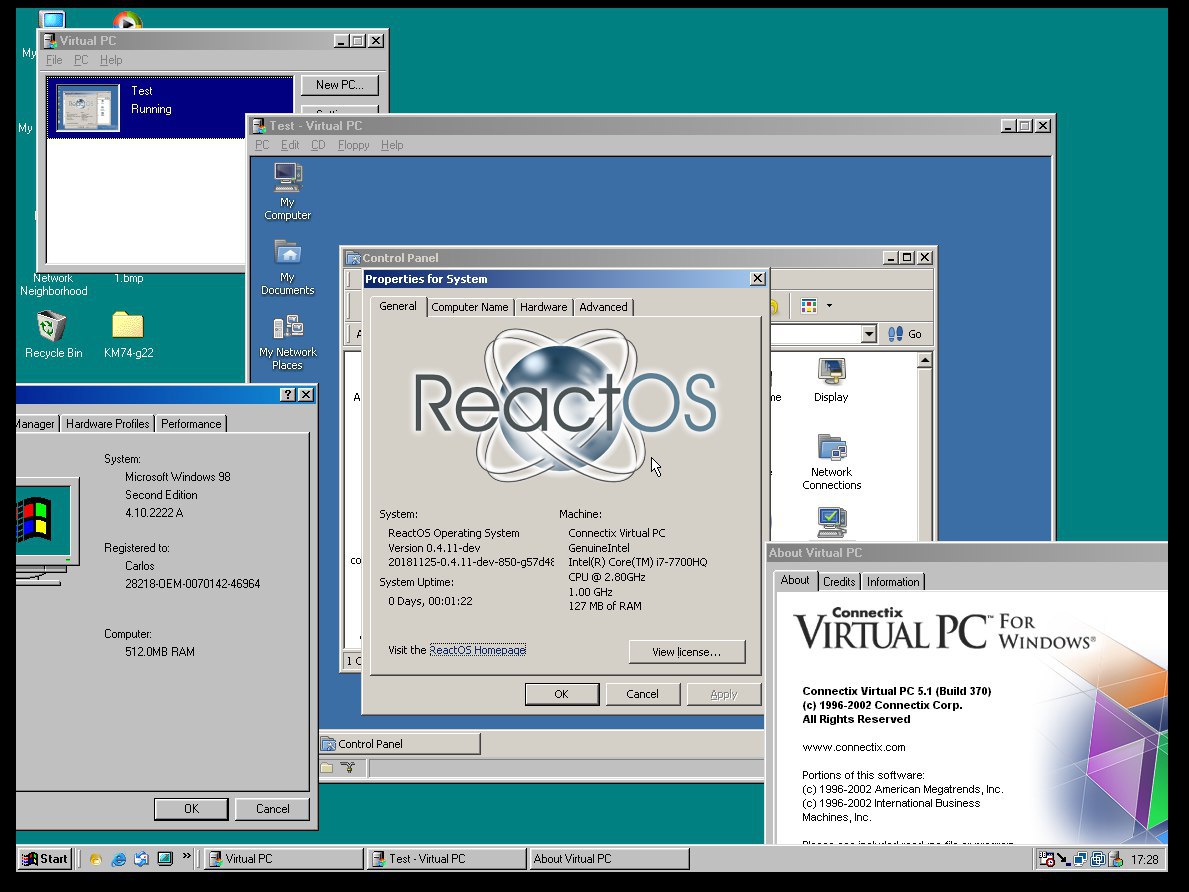Open CD menu in Test - Virtual PC
Viewport: 1189px width, 892px height.
point(318,145)
